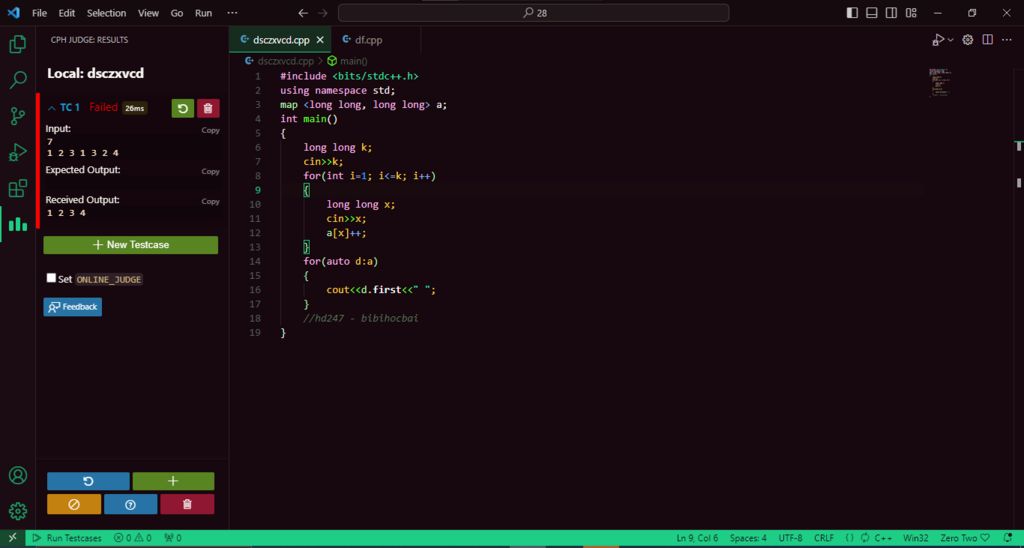Click Ln 9, Col 6 in status bar

pos(697,538)
